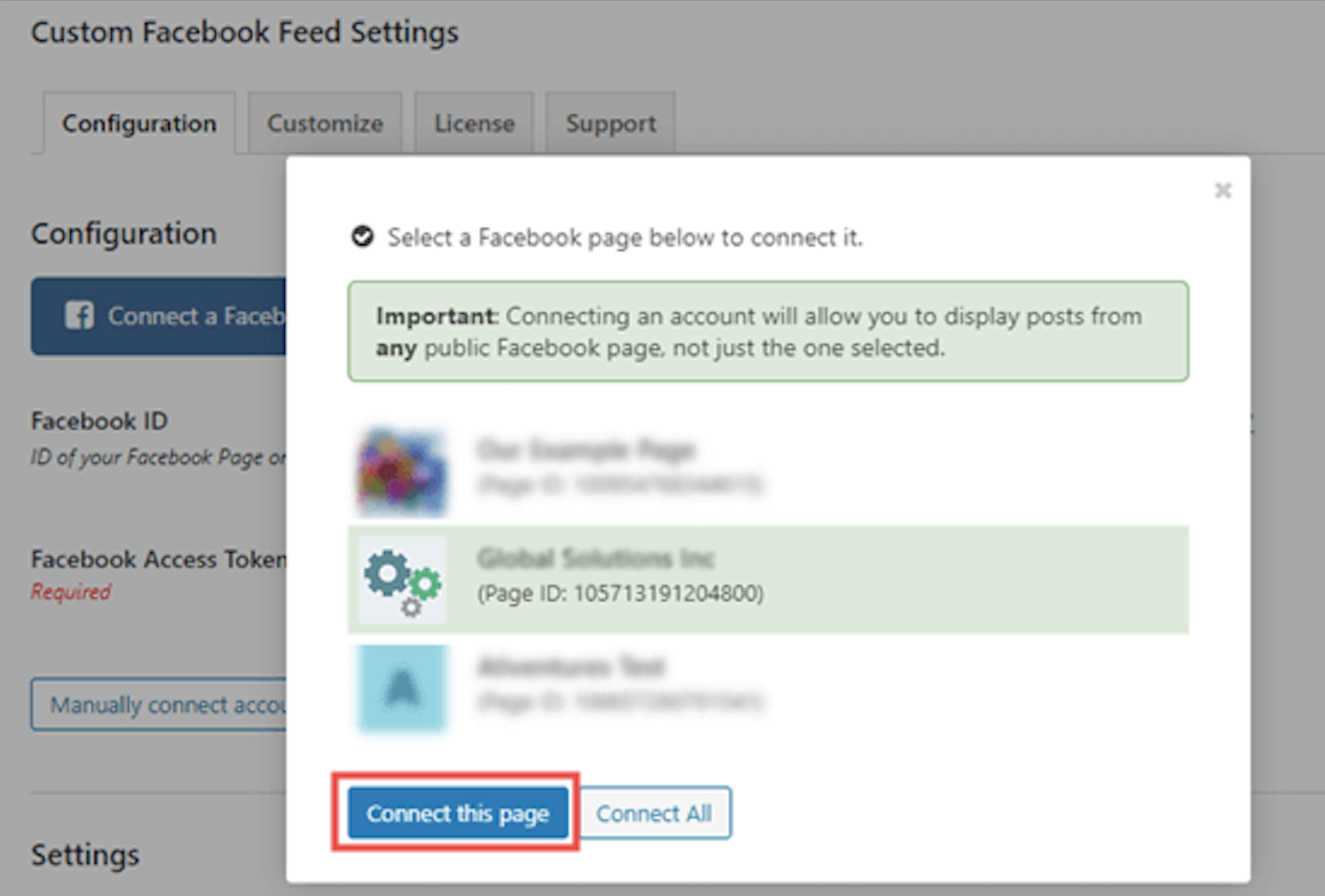This screenshot has height=896, width=1325.
Task: Click the green Important notice box
Action: (x=768, y=331)
